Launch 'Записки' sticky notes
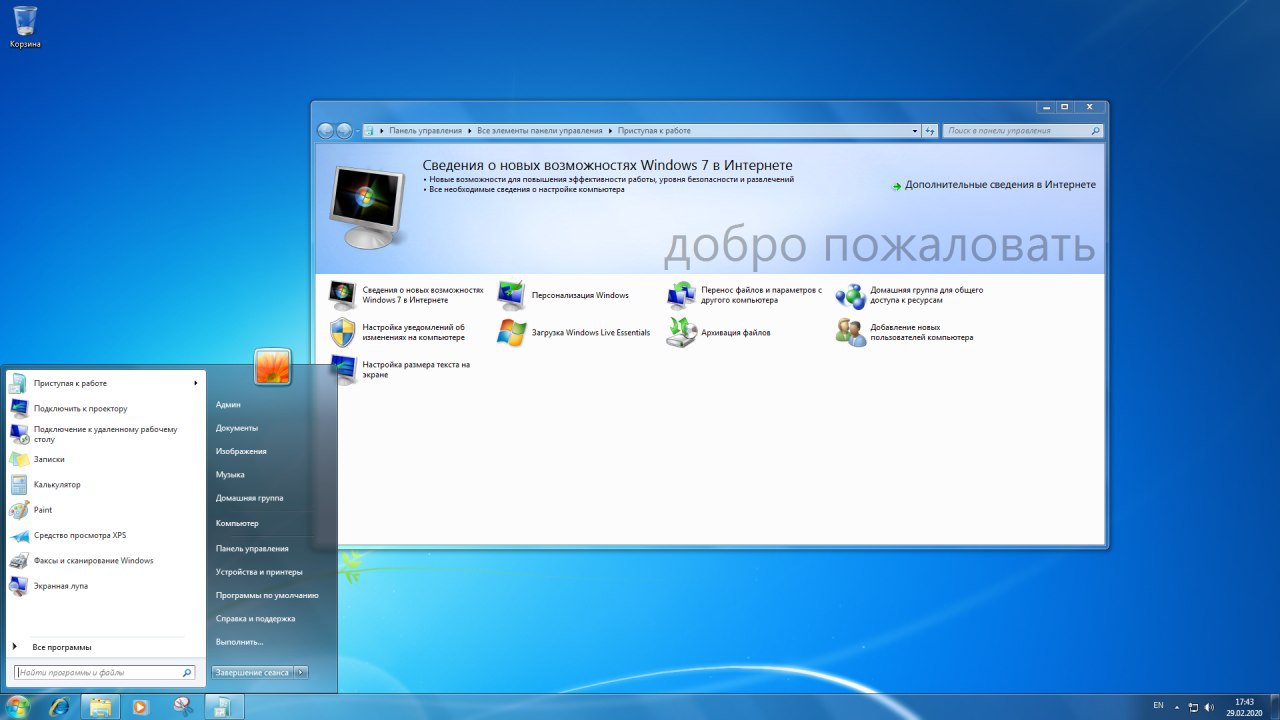This screenshot has height=720, width=1280. point(105,459)
